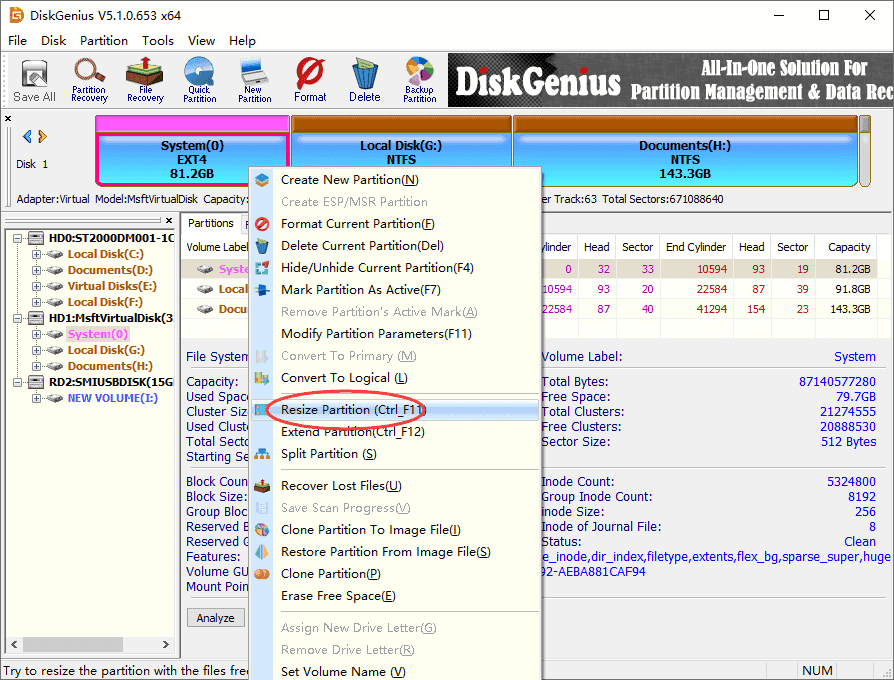Screen dimensions: 894x680
Task: Launch the File Recovery tool
Action: [x=145, y=81]
